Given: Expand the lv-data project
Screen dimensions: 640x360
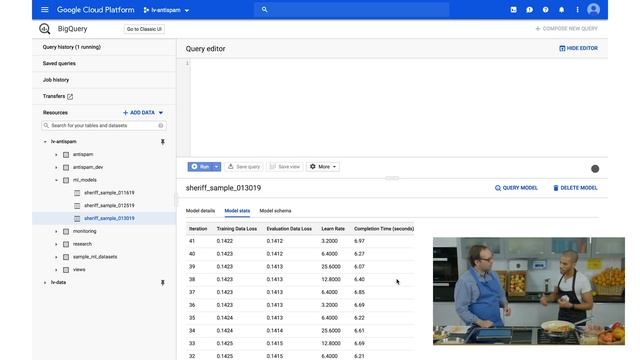Looking at the screenshot, I should (x=45, y=282).
